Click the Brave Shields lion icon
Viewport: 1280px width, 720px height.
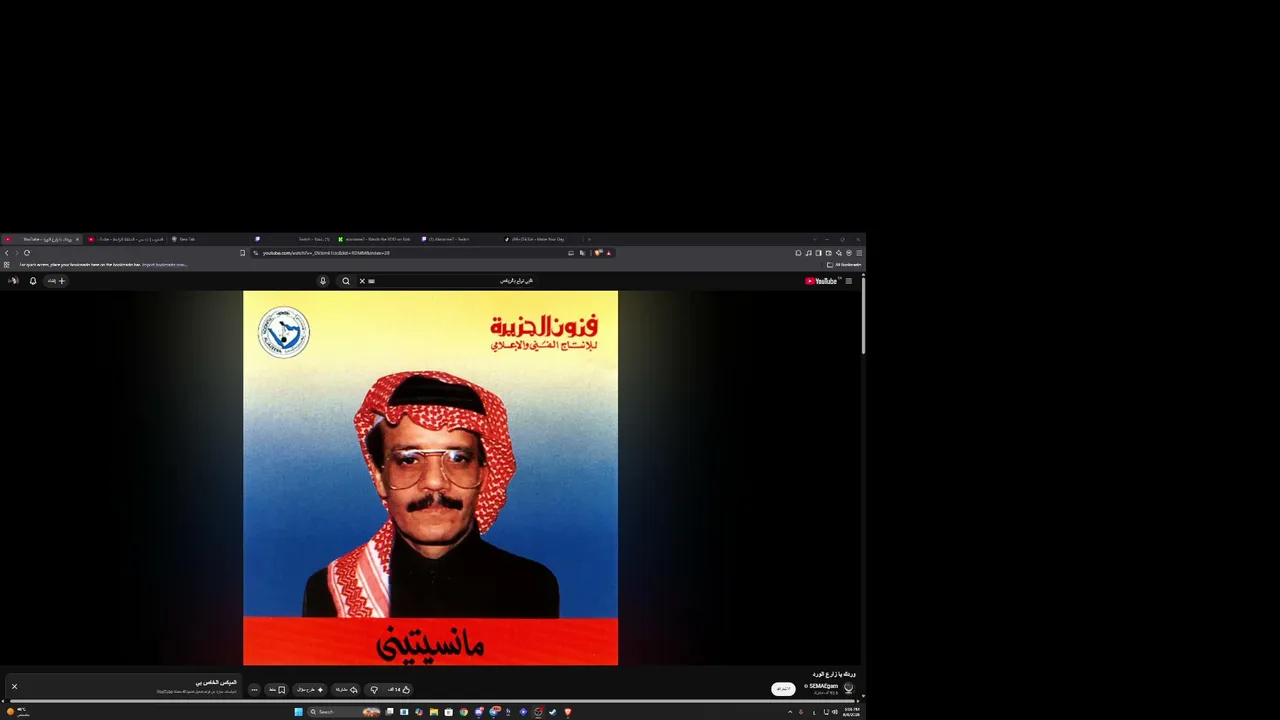coord(599,253)
